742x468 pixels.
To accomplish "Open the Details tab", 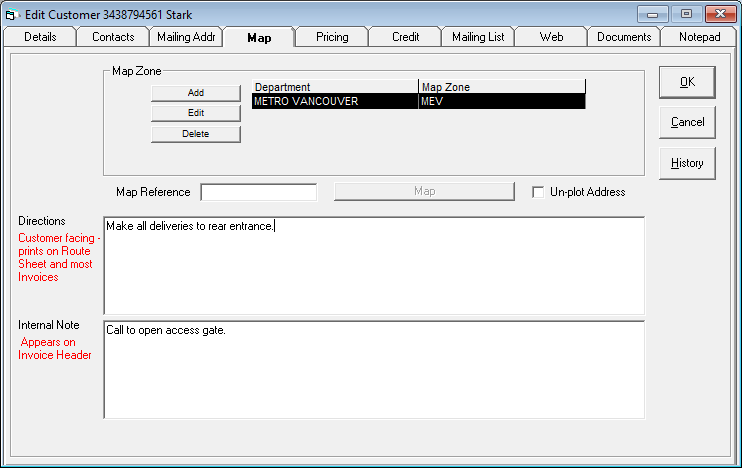I will click(40, 37).
